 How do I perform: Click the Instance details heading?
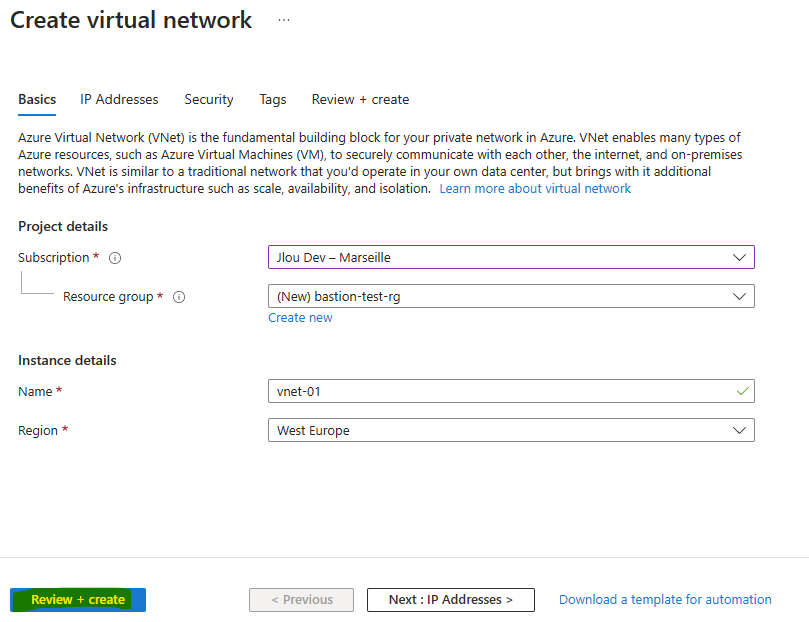point(67,361)
